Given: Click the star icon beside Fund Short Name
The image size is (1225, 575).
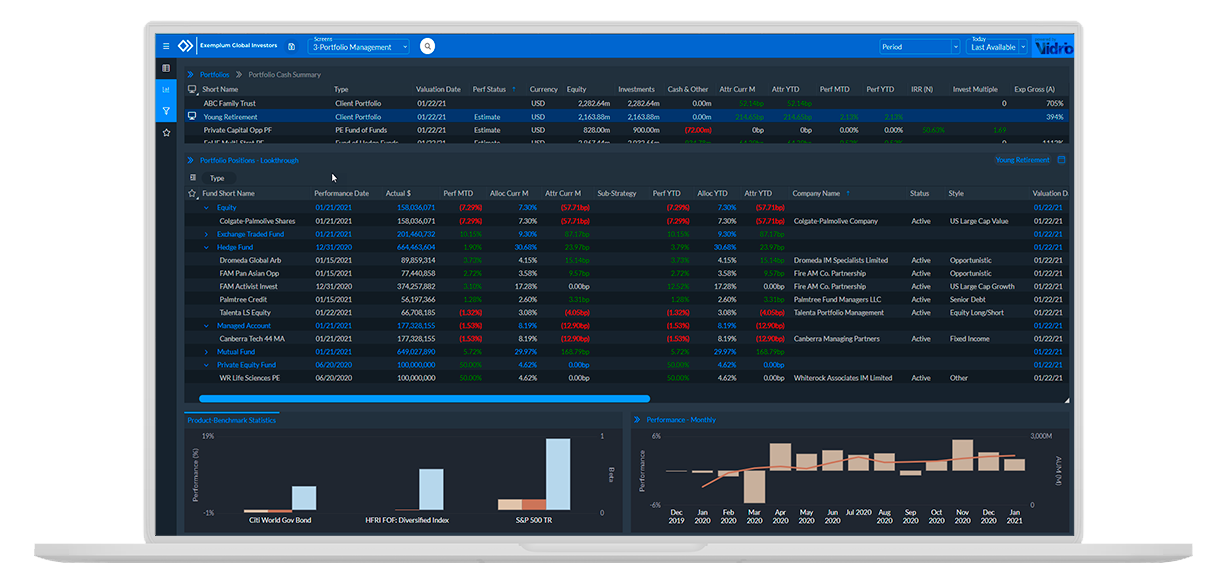Looking at the screenshot, I should [192, 193].
